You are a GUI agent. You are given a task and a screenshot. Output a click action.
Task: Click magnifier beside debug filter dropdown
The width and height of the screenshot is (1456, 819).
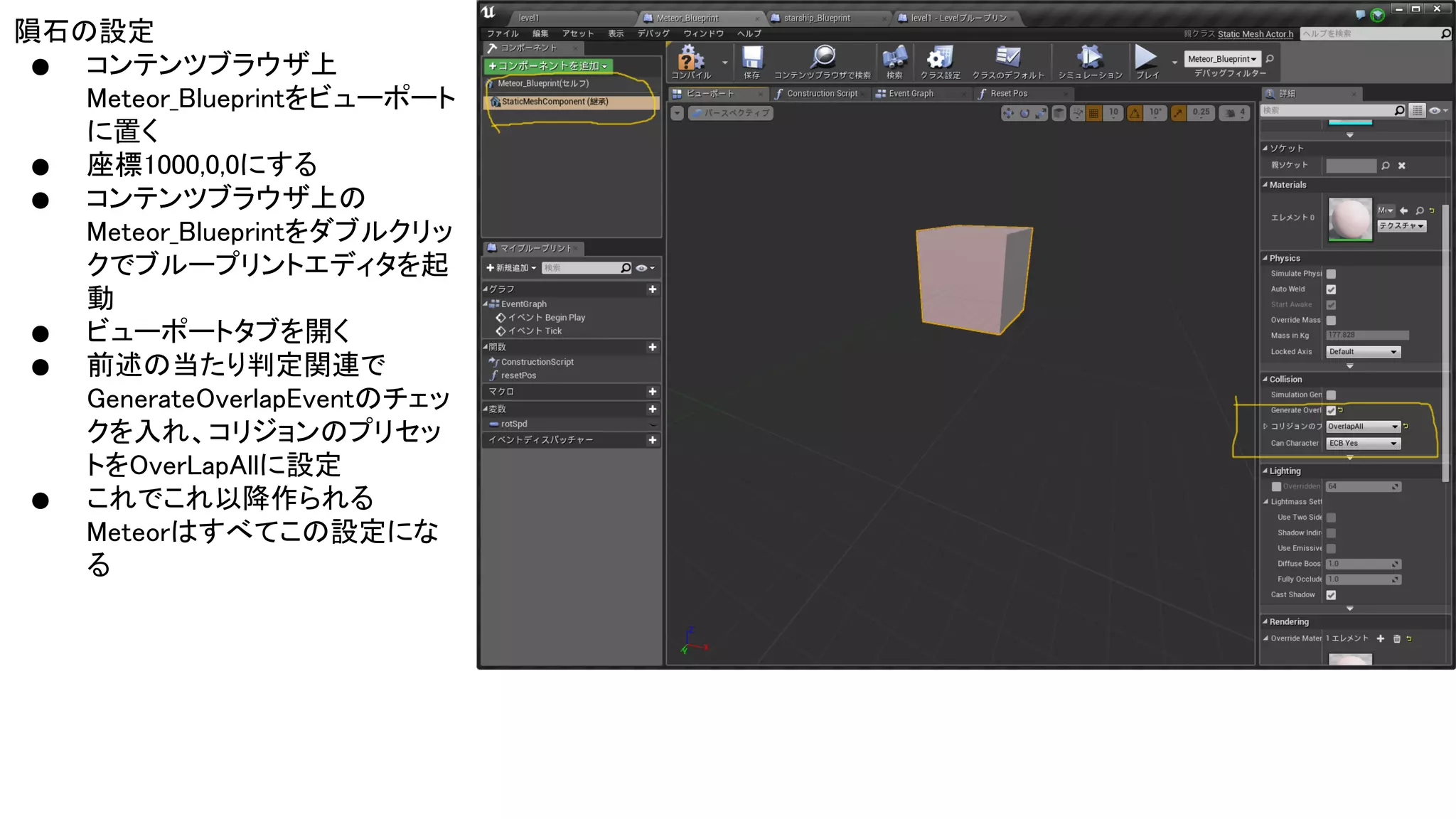click(1270, 58)
